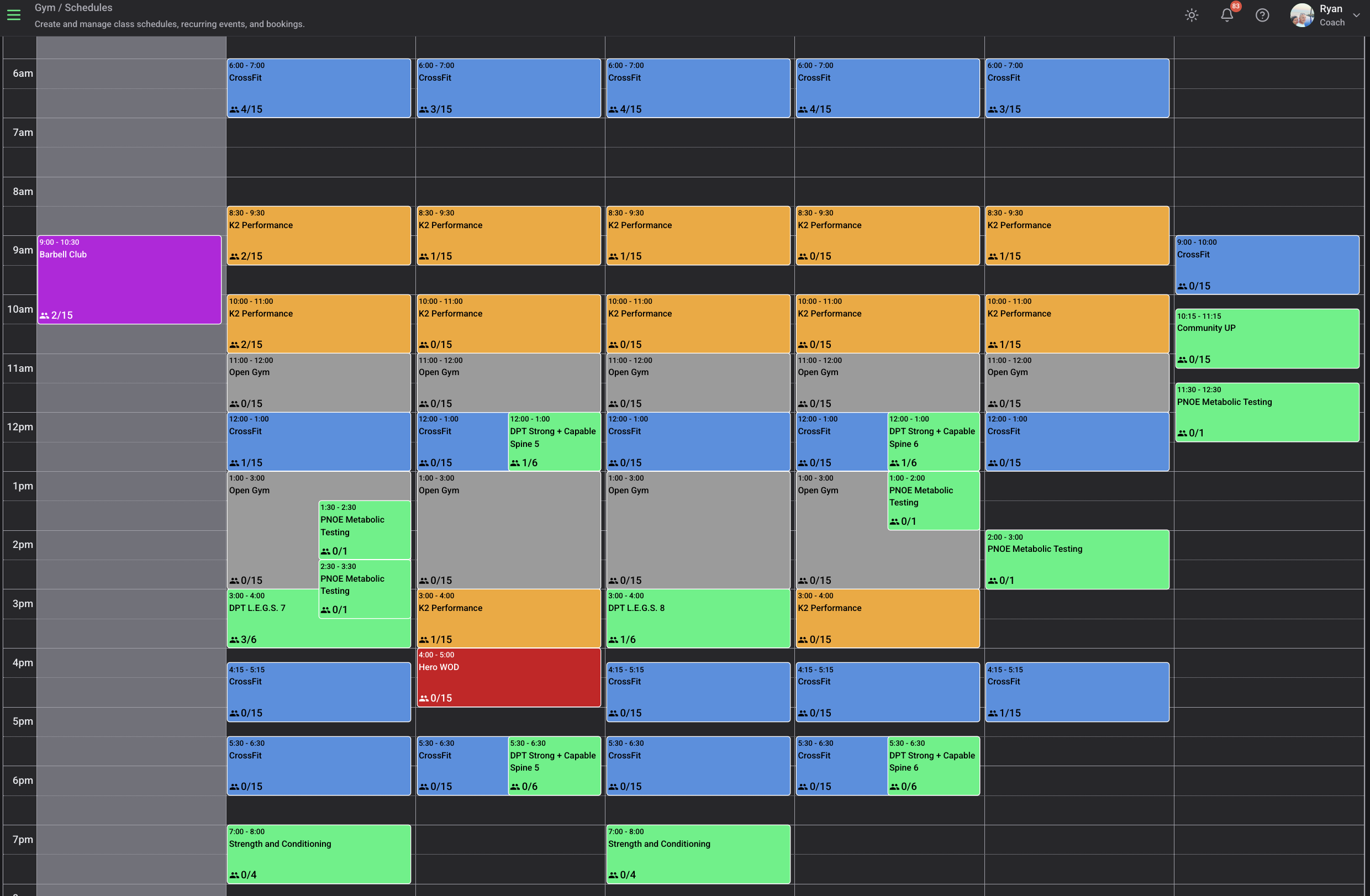Click the Schedules breadcrumb title
The height and width of the screenshot is (896, 1370).
click(x=88, y=8)
